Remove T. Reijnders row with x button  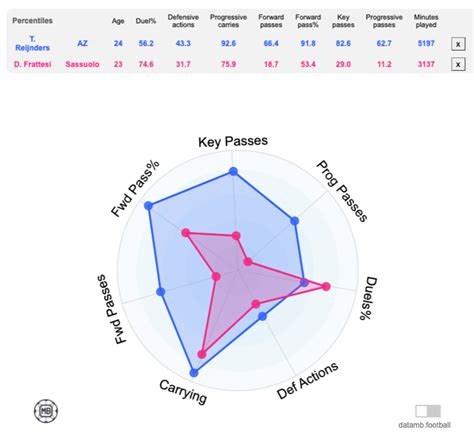pyautogui.click(x=458, y=44)
